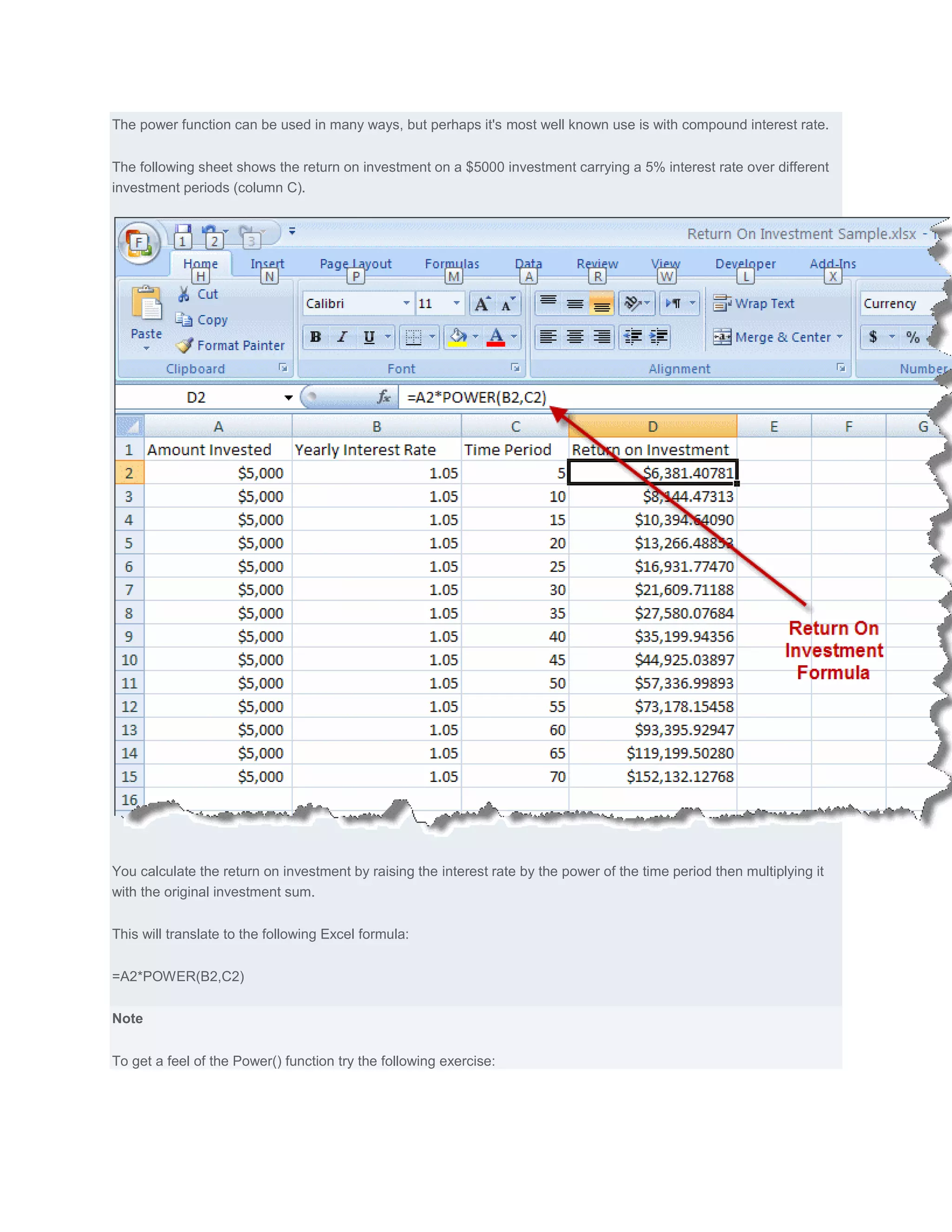Viewport: 952px width, 1232px height.
Task: Click the Increase Indent icon
Action: (658, 337)
